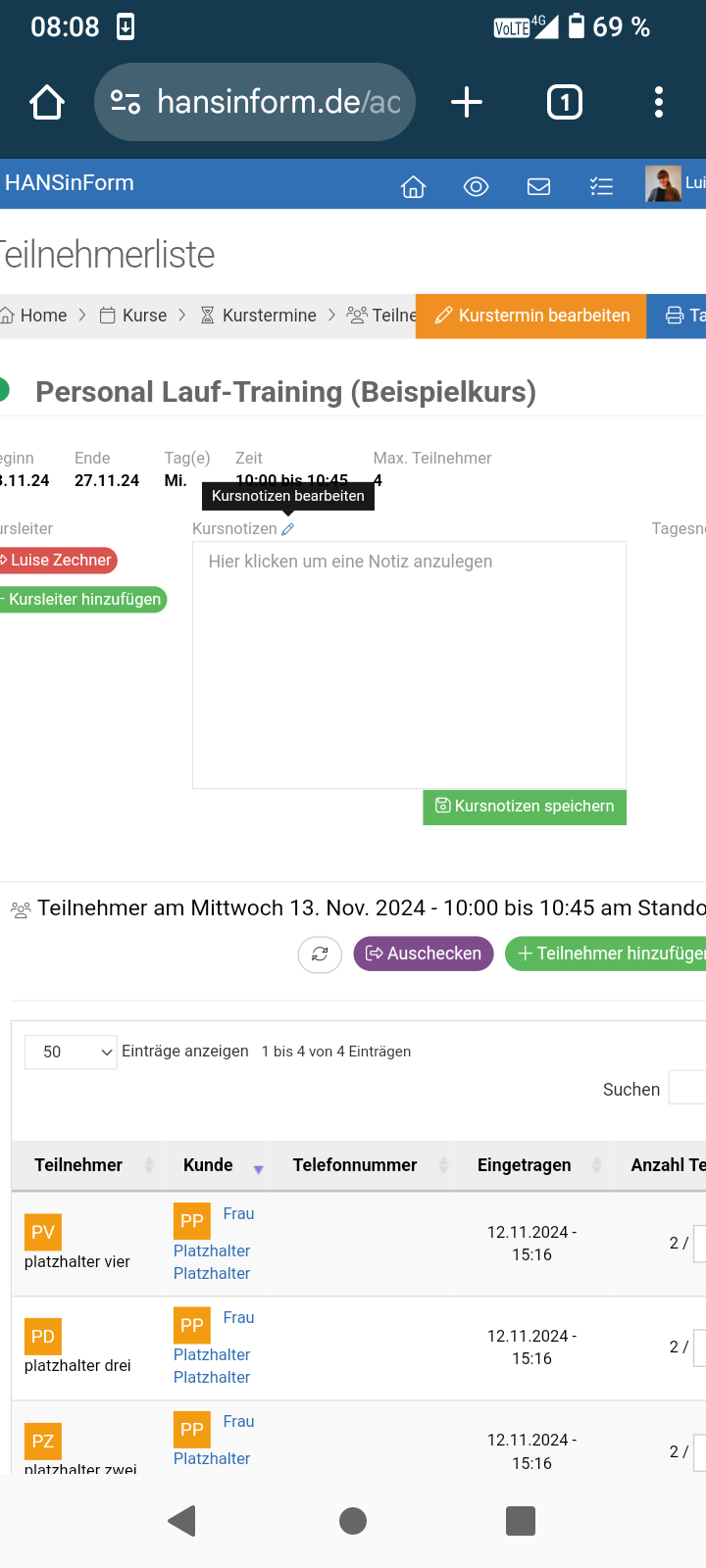Open the checklist tasks icon
This screenshot has height=1568, width=706.
coord(601,186)
